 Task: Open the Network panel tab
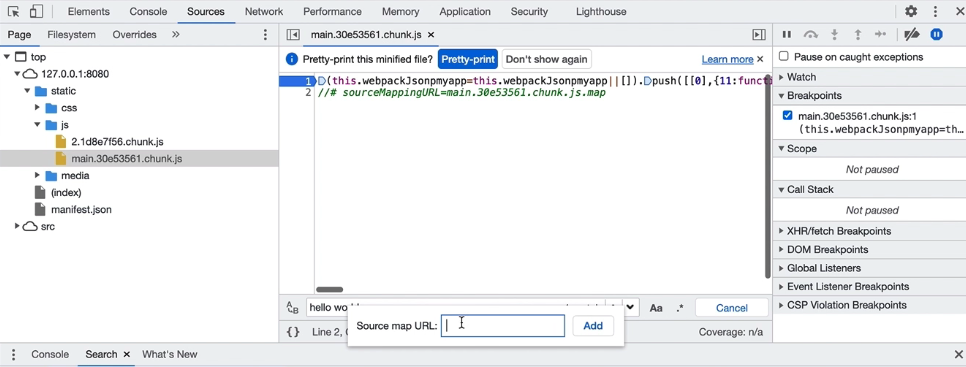tap(264, 12)
